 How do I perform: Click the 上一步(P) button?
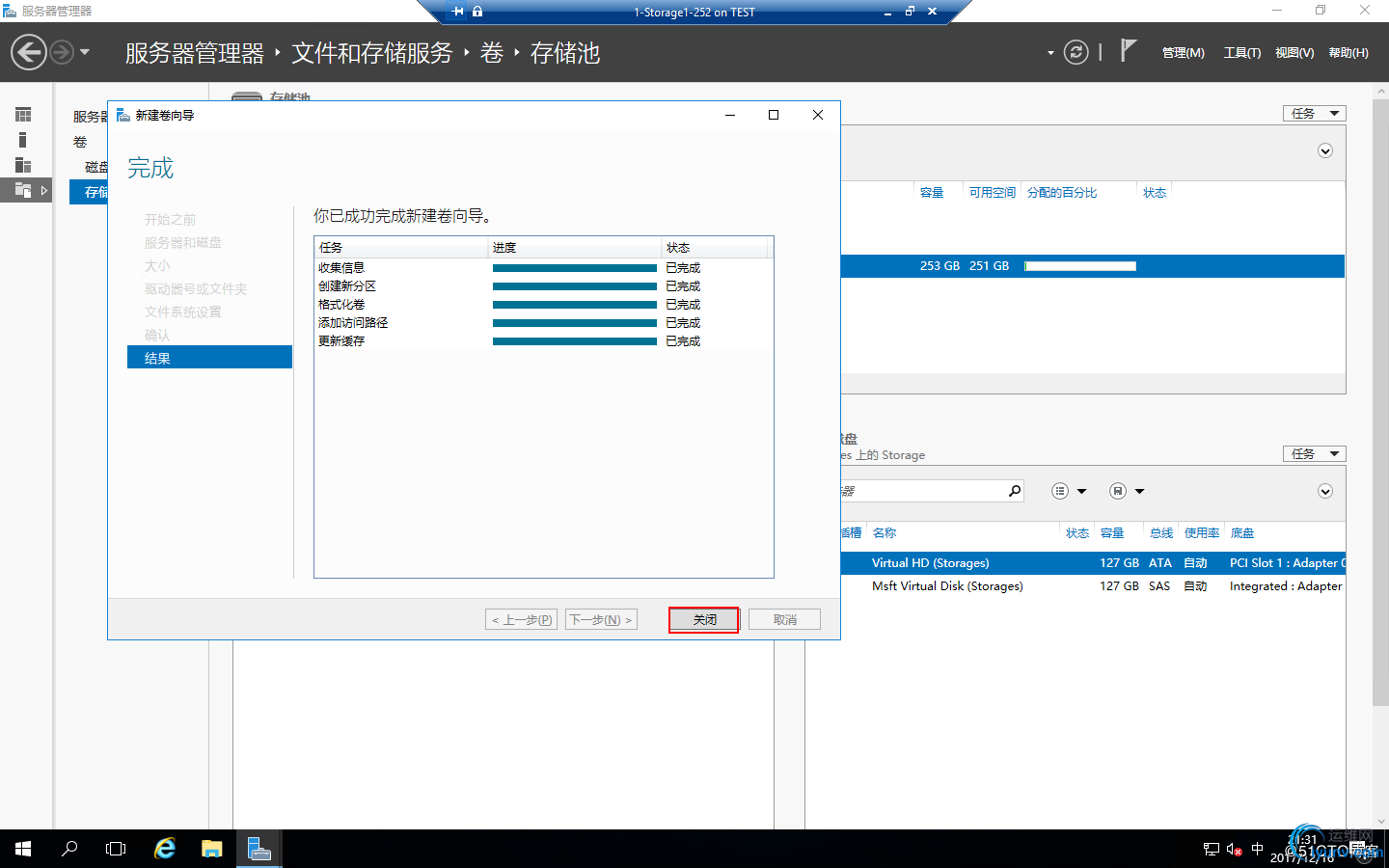click(x=521, y=619)
